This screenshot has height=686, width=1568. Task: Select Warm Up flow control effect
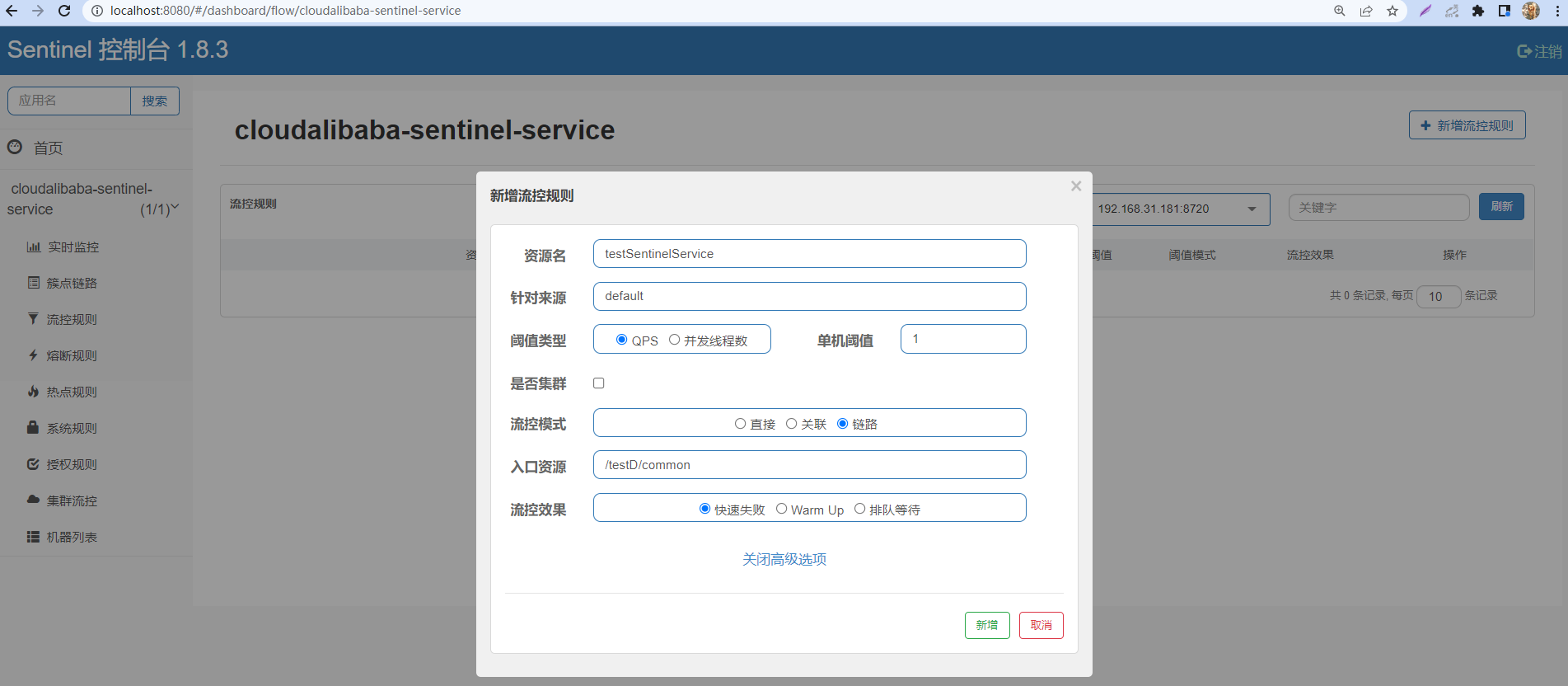tap(781, 509)
